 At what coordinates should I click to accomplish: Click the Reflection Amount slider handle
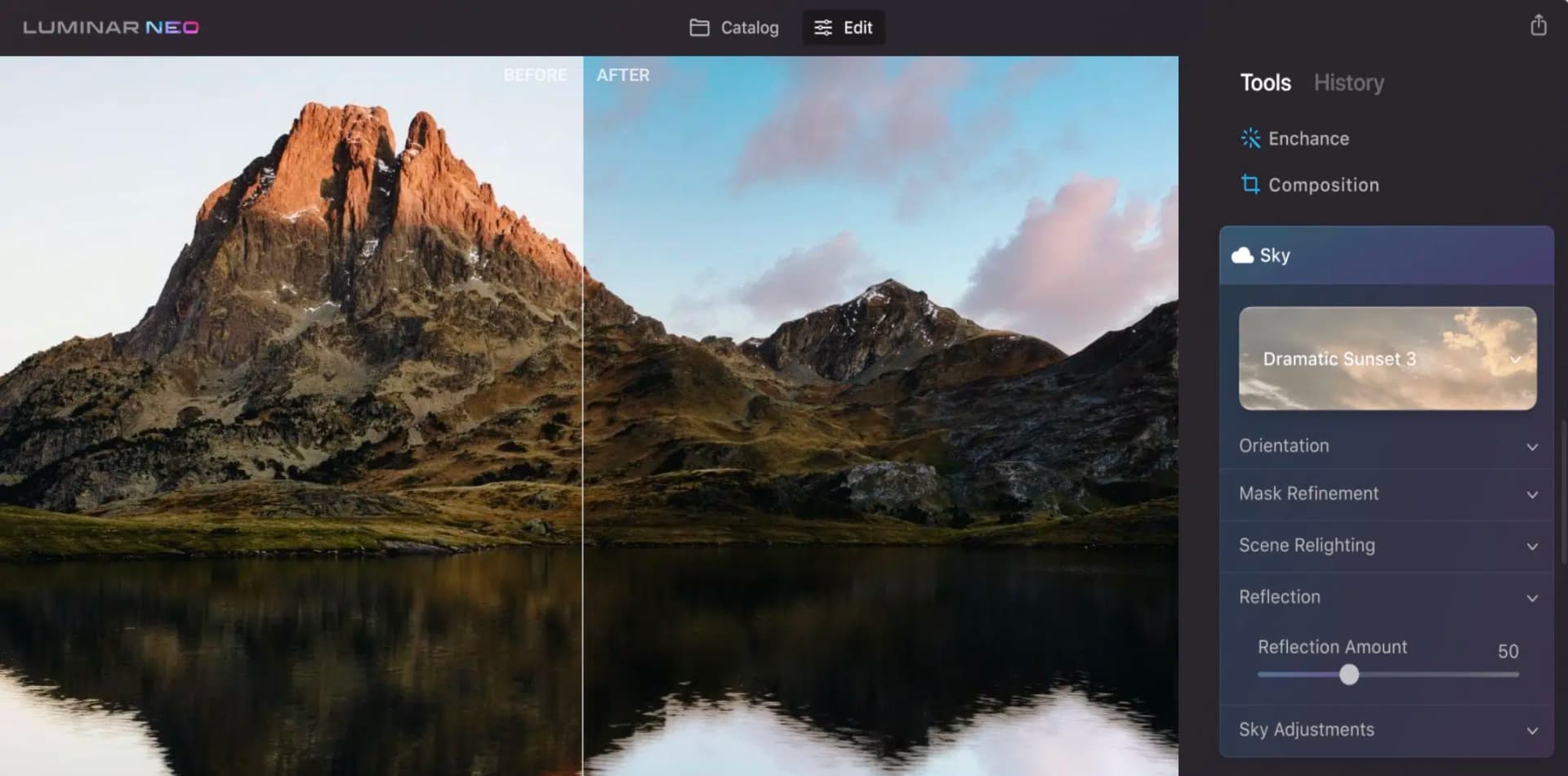coord(1351,675)
